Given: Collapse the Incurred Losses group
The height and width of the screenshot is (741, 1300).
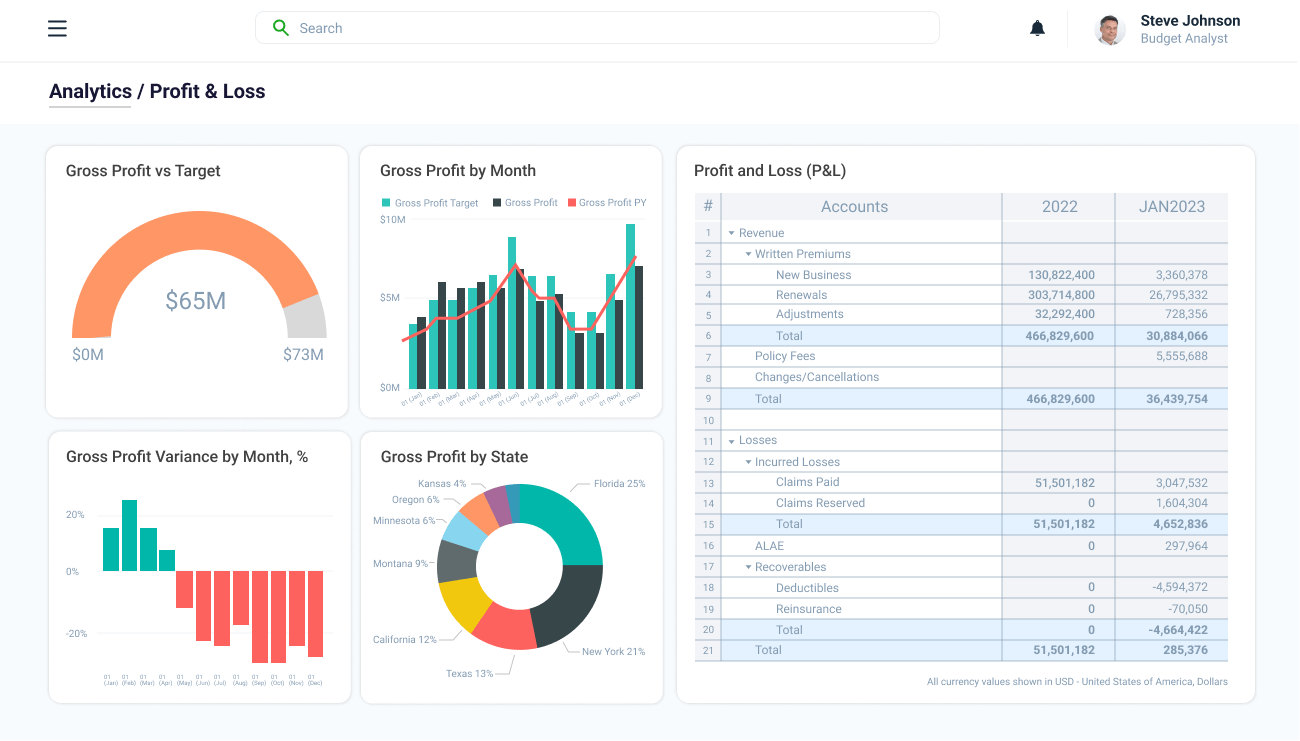Looking at the screenshot, I should (x=748, y=462).
